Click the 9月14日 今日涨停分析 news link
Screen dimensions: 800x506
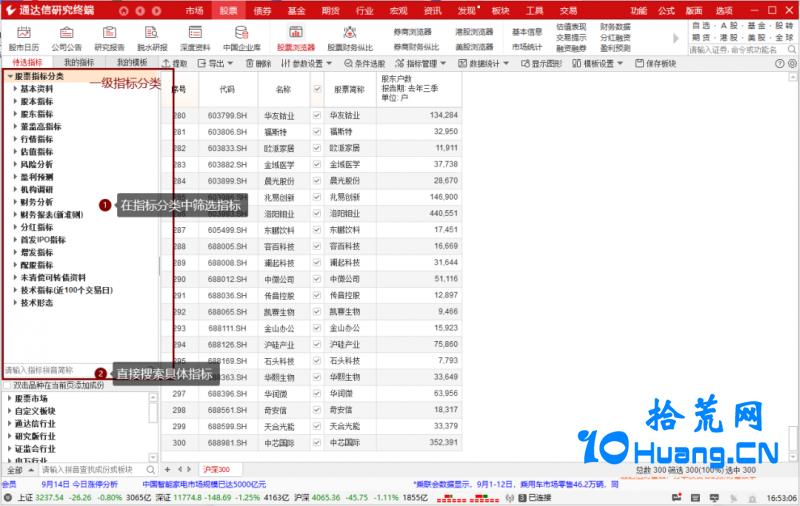[x=79, y=484]
